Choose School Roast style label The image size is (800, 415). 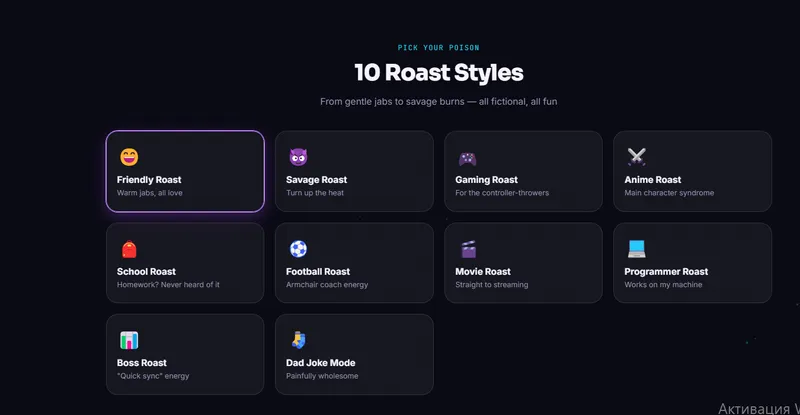pos(146,272)
